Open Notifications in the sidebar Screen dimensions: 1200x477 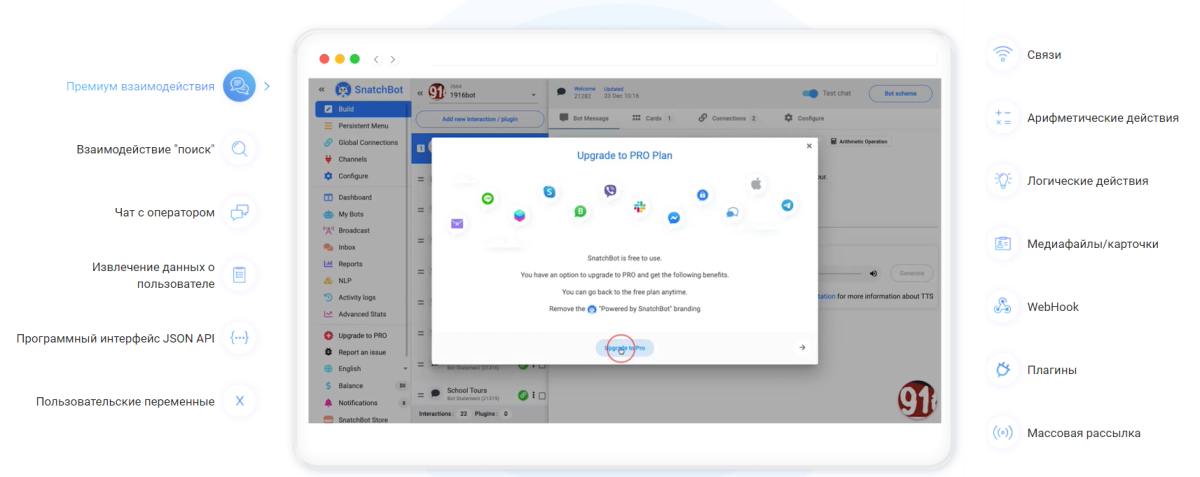coord(365,403)
